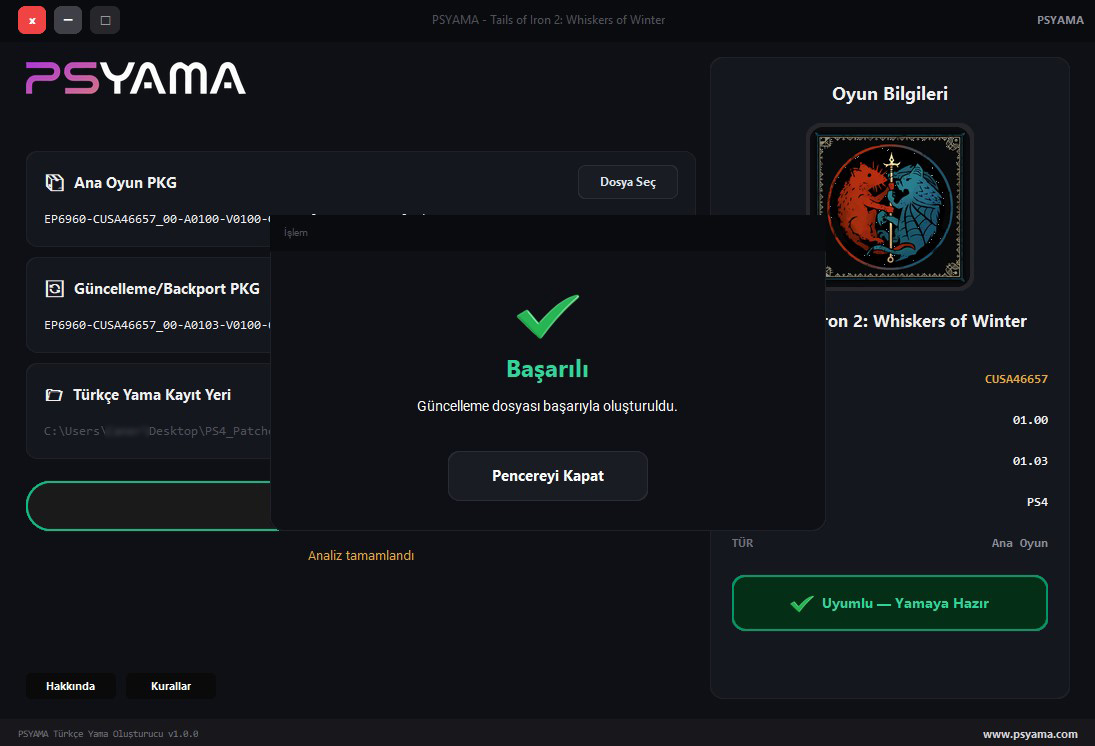Click the Güncelleme/Backport PKG file path
The image size is (1095, 746).
click(x=157, y=326)
